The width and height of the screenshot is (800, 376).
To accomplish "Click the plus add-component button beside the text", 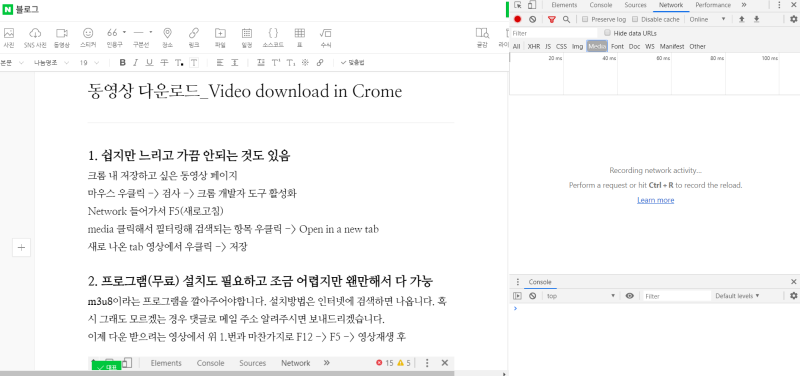I will pyautogui.click(x=21, y=248).
